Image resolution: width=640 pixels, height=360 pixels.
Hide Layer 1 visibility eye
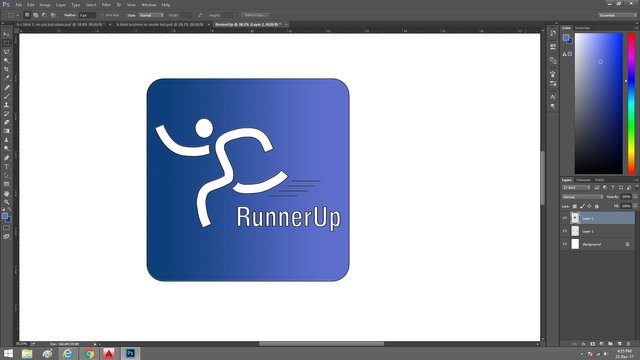[x=565, y=231]
